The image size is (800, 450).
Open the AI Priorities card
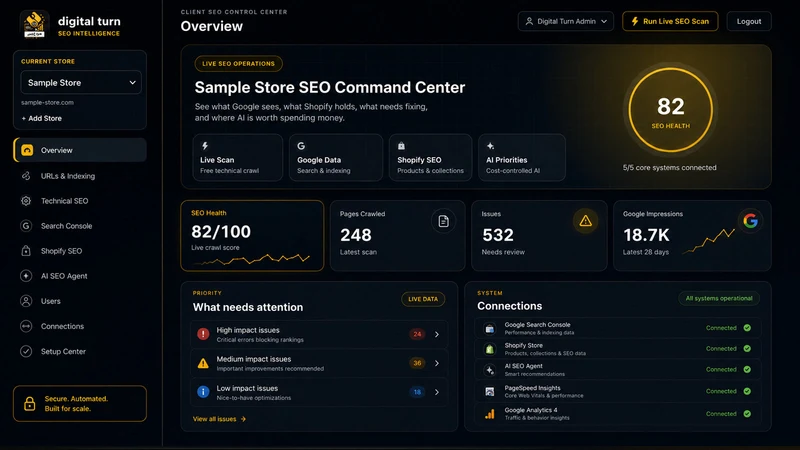click(x=521, y=158)
